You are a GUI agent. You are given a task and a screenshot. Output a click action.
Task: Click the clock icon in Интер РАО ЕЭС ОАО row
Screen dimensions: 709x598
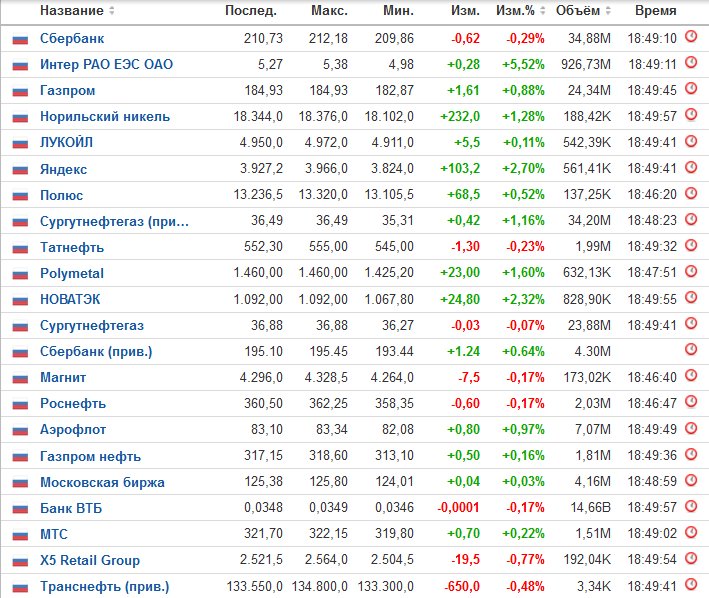coord(691,62)
